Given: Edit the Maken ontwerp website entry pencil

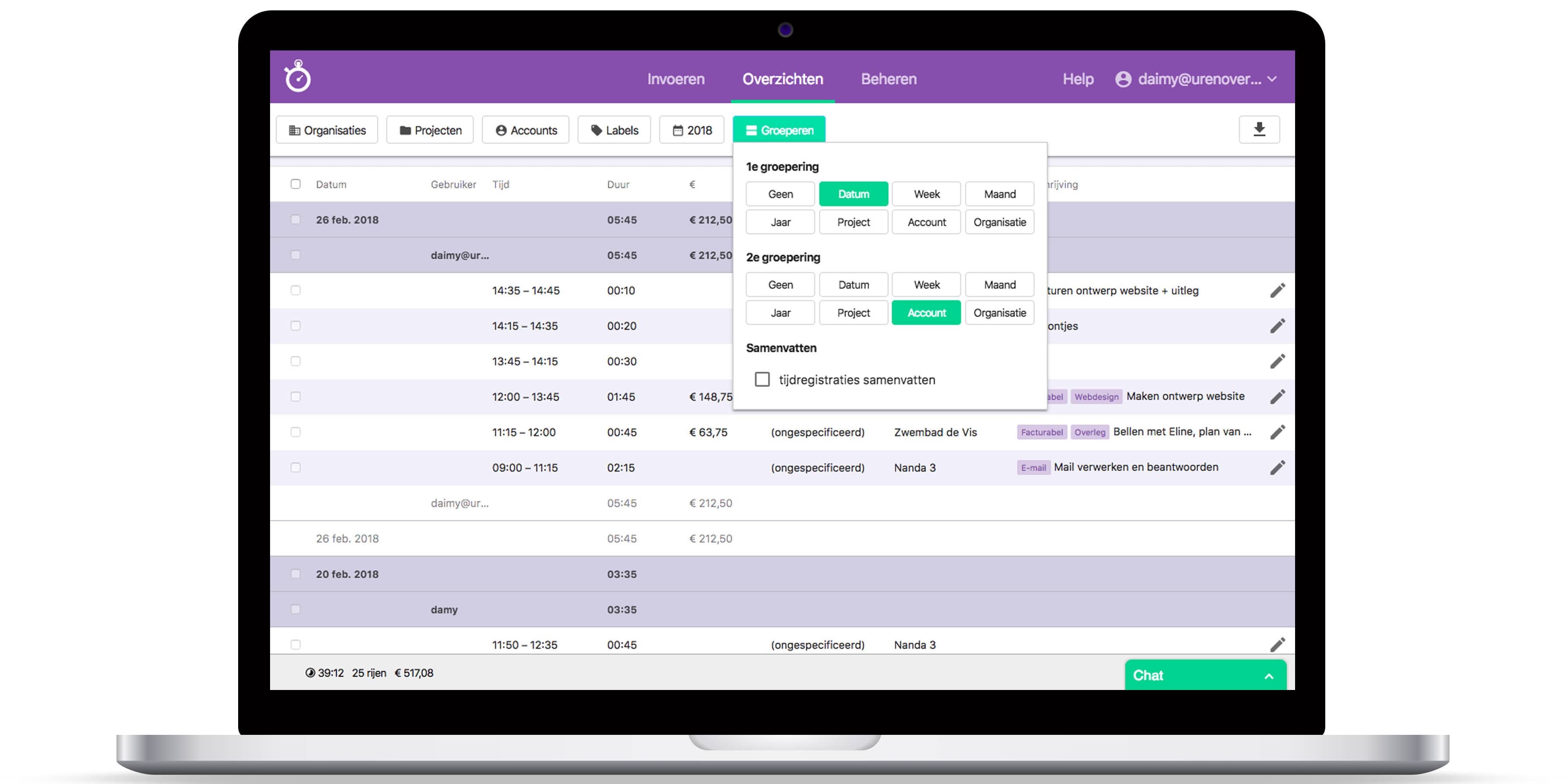Looking at the screenshot, I should [x=1277, y=397].
